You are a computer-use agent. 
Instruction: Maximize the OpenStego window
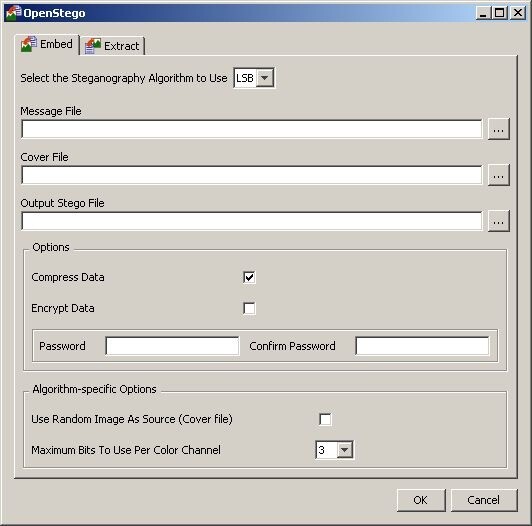pos(499,13)
